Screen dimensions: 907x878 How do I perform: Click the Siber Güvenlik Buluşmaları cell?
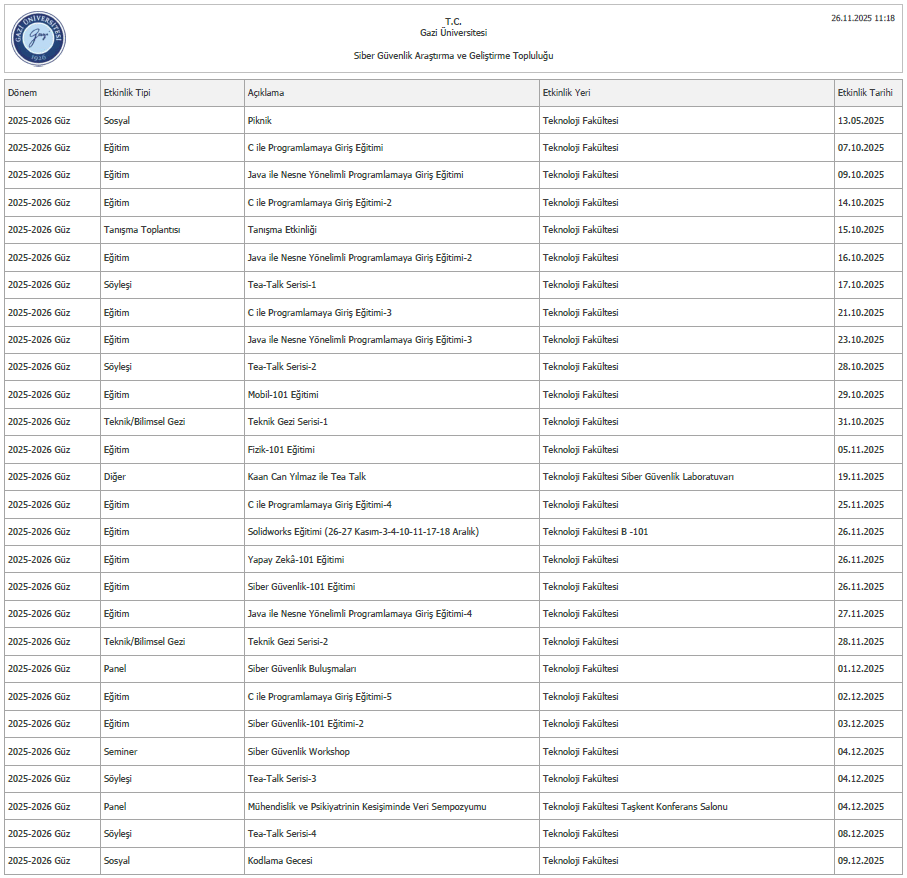coord(302,669)
